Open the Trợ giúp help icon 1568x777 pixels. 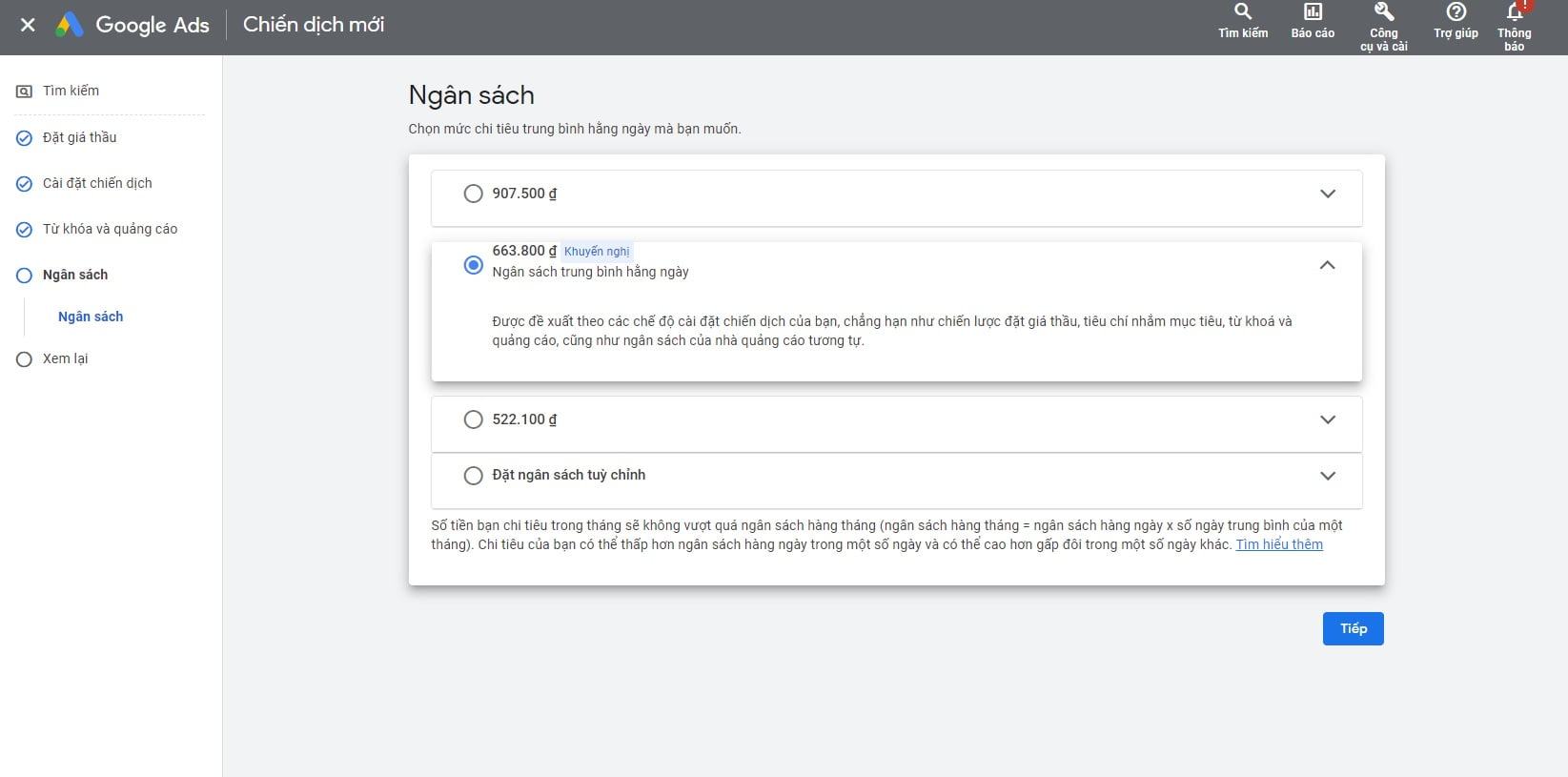pyautogui.click(x=1456, y=11)
